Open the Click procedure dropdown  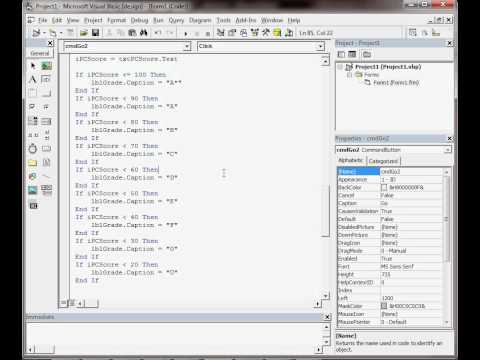point(320,46)
